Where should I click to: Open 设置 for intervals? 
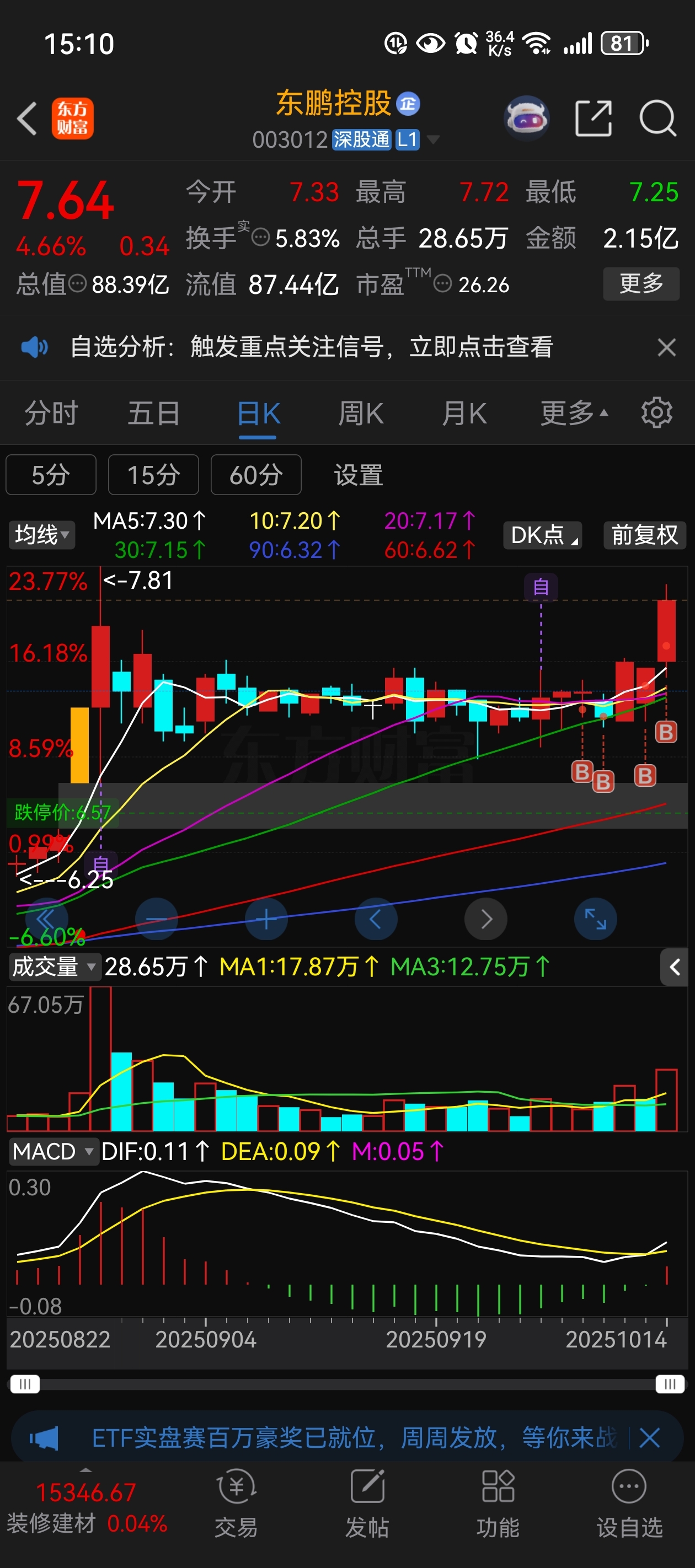point(358,475)
